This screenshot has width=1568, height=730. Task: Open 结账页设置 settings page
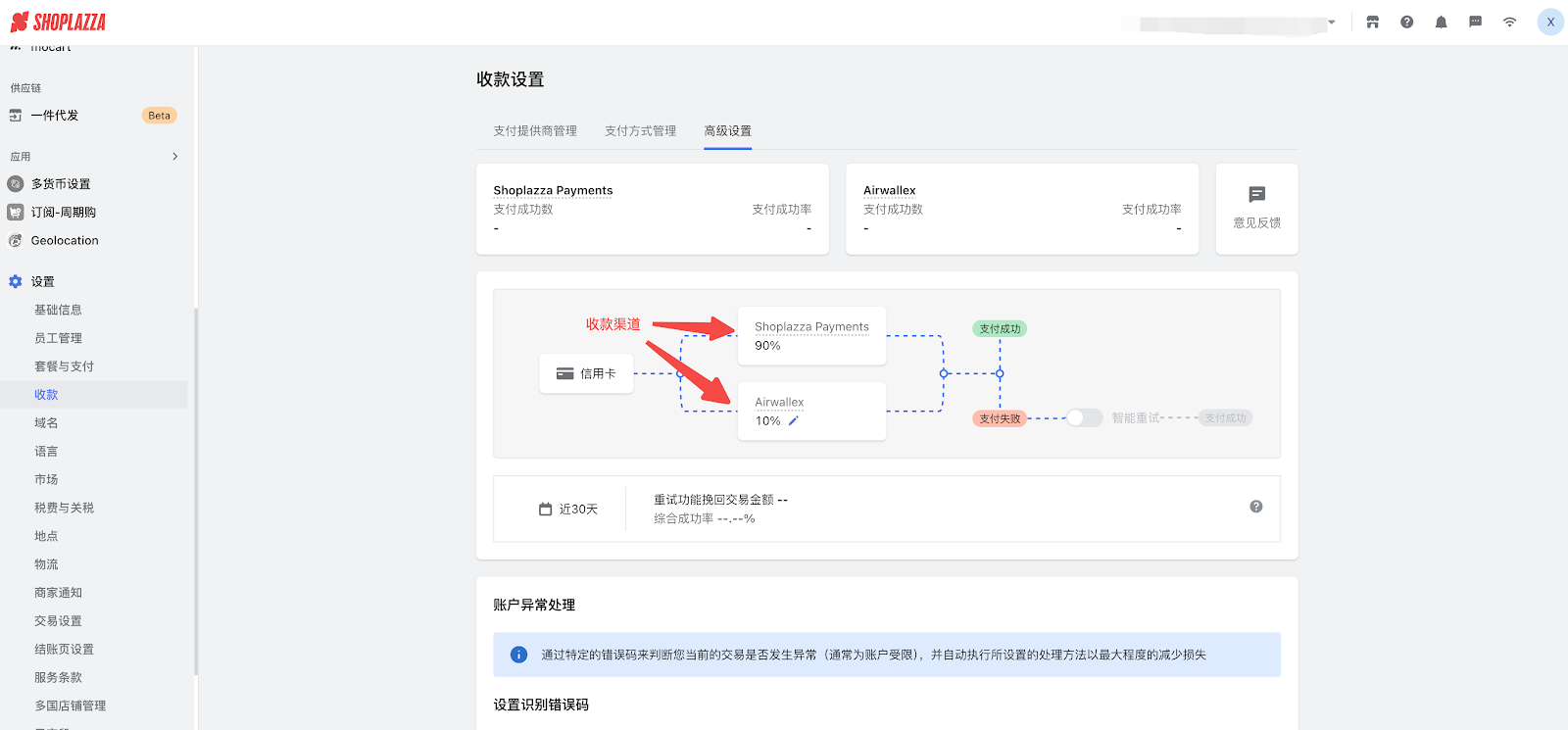coord(64,650)
